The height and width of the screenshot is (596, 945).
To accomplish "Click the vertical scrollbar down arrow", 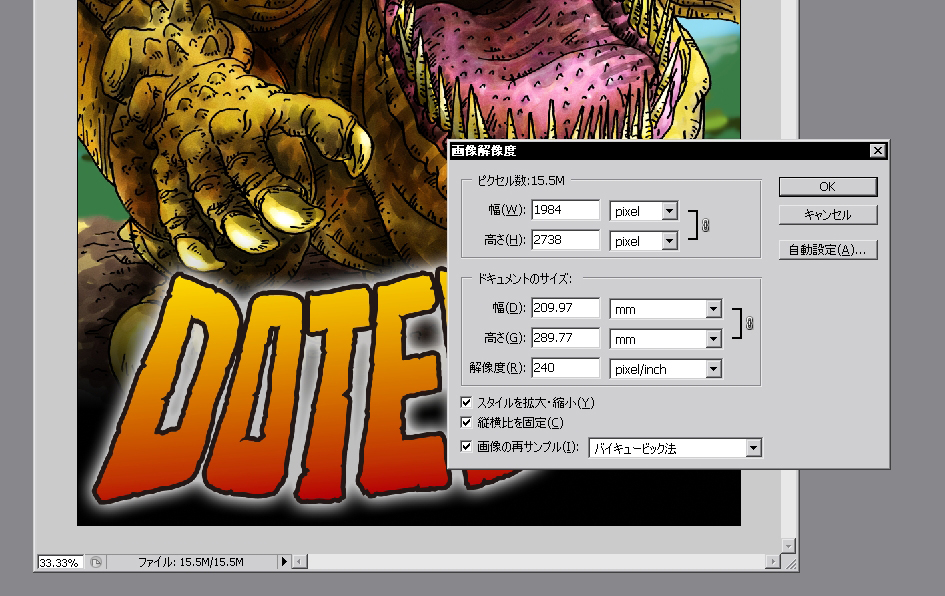I will (788, 546).
